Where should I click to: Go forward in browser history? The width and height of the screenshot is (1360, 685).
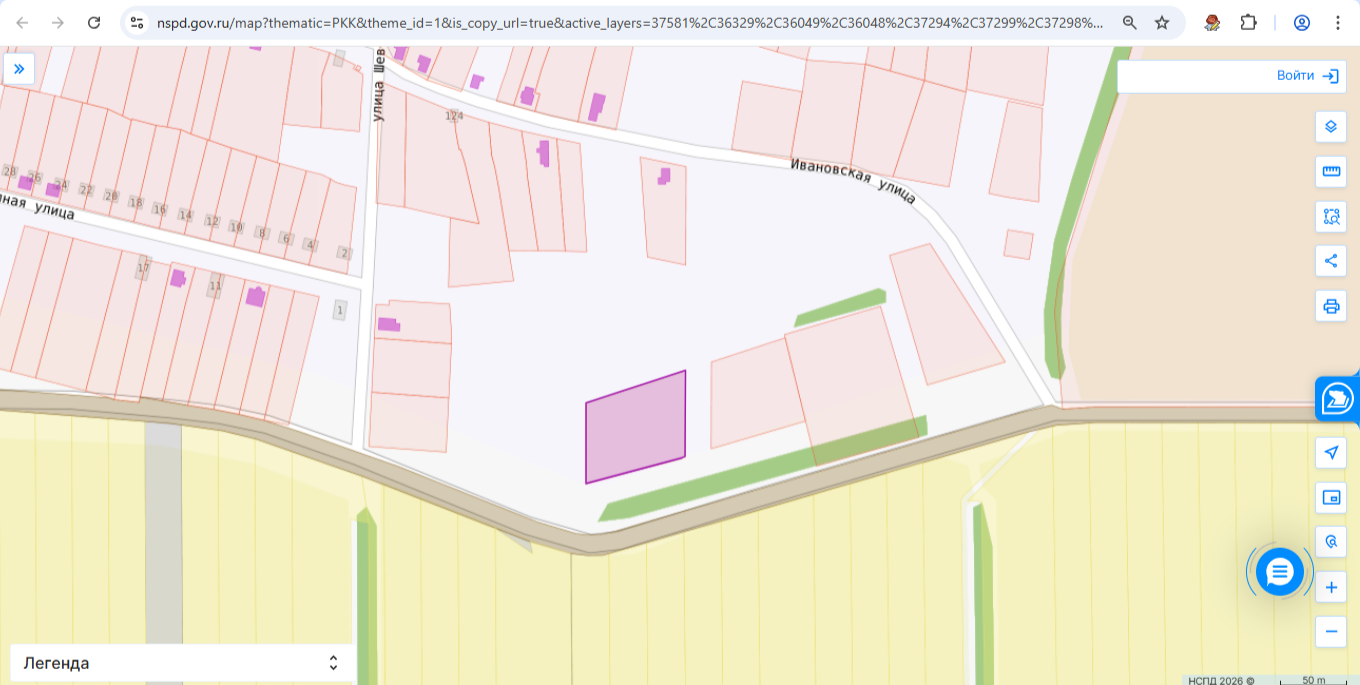pyautogui.click(x=58, y=22)
